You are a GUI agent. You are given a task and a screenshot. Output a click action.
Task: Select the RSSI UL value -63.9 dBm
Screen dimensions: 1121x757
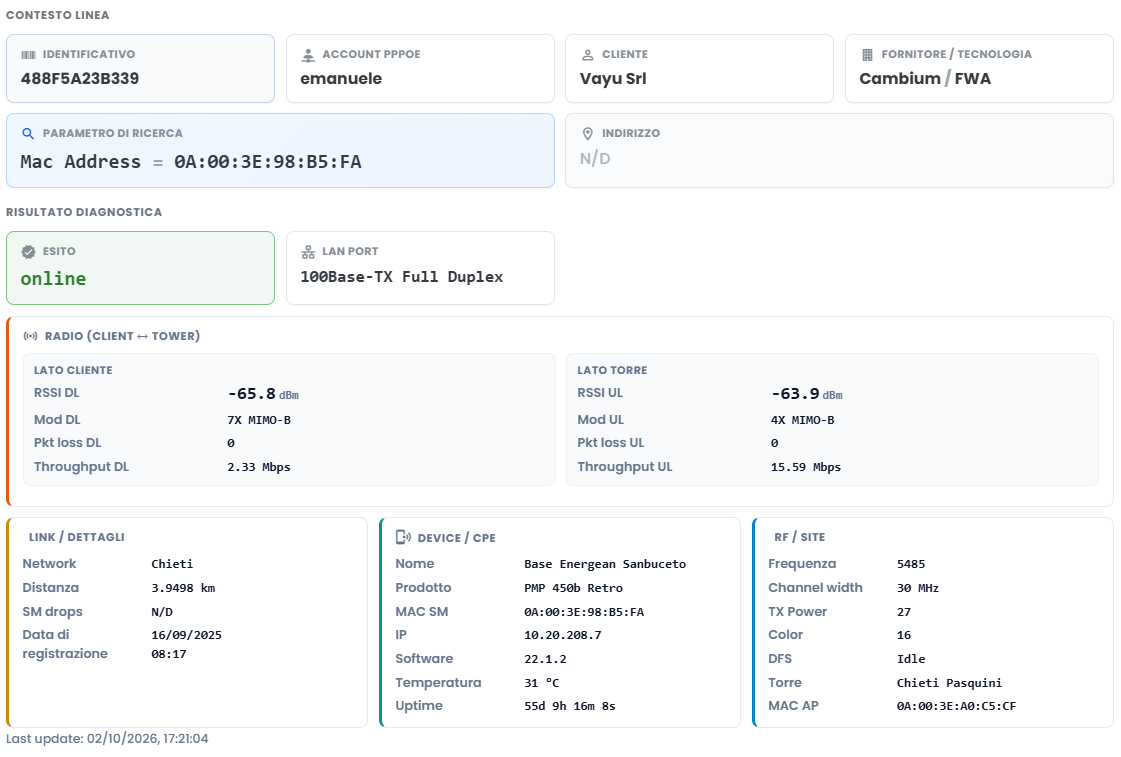click(807, 394)
